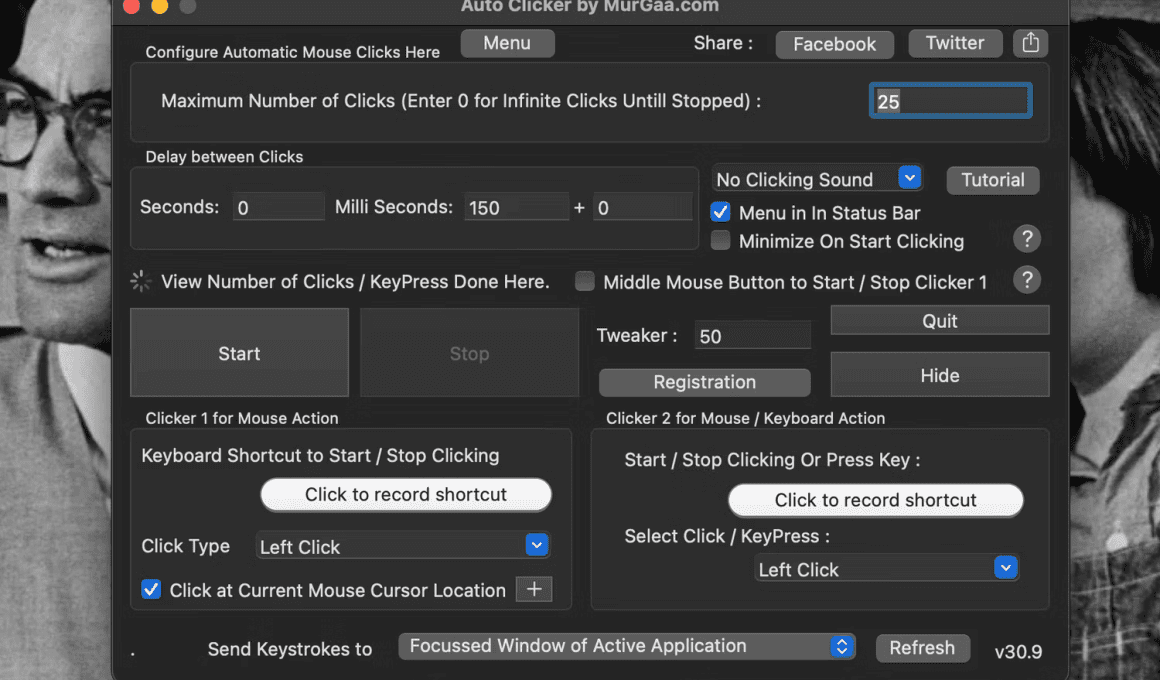
Task: Click the Milli Seconds field showing 150
Action: coord(516,207)
